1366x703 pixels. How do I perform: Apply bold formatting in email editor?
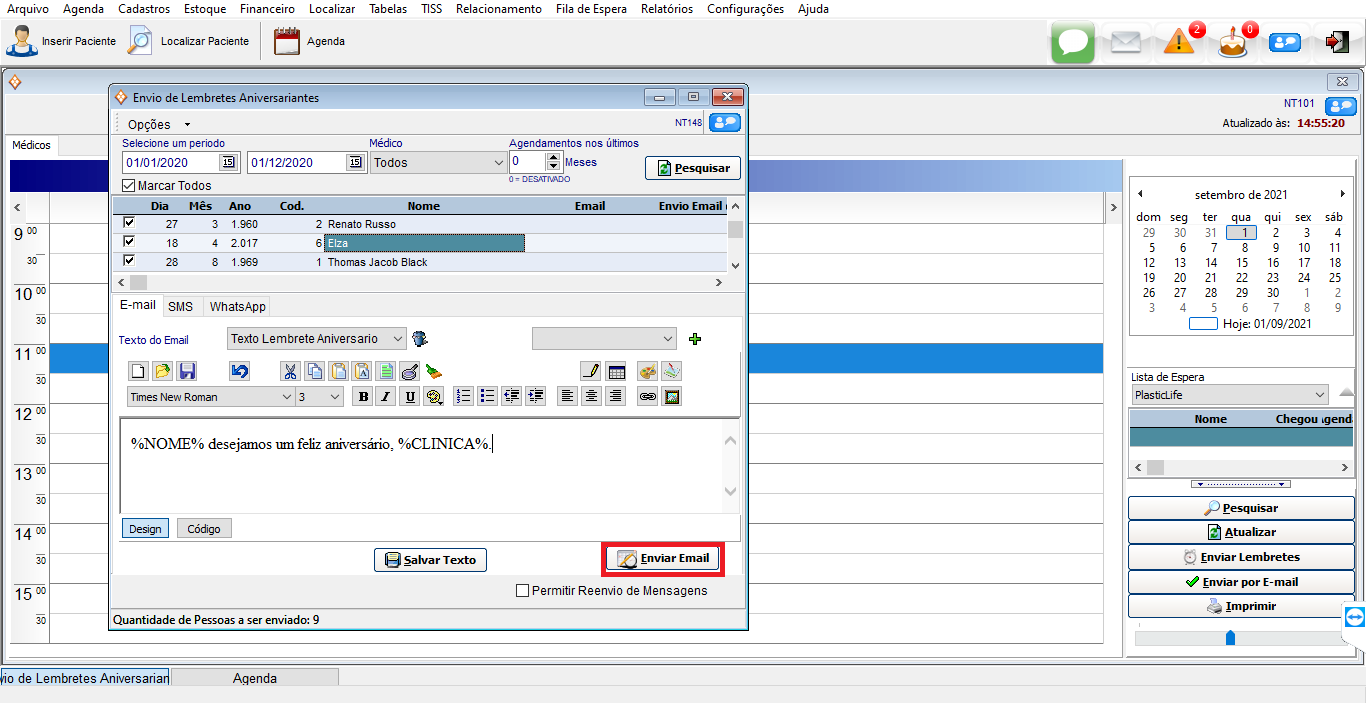[362, 397]
